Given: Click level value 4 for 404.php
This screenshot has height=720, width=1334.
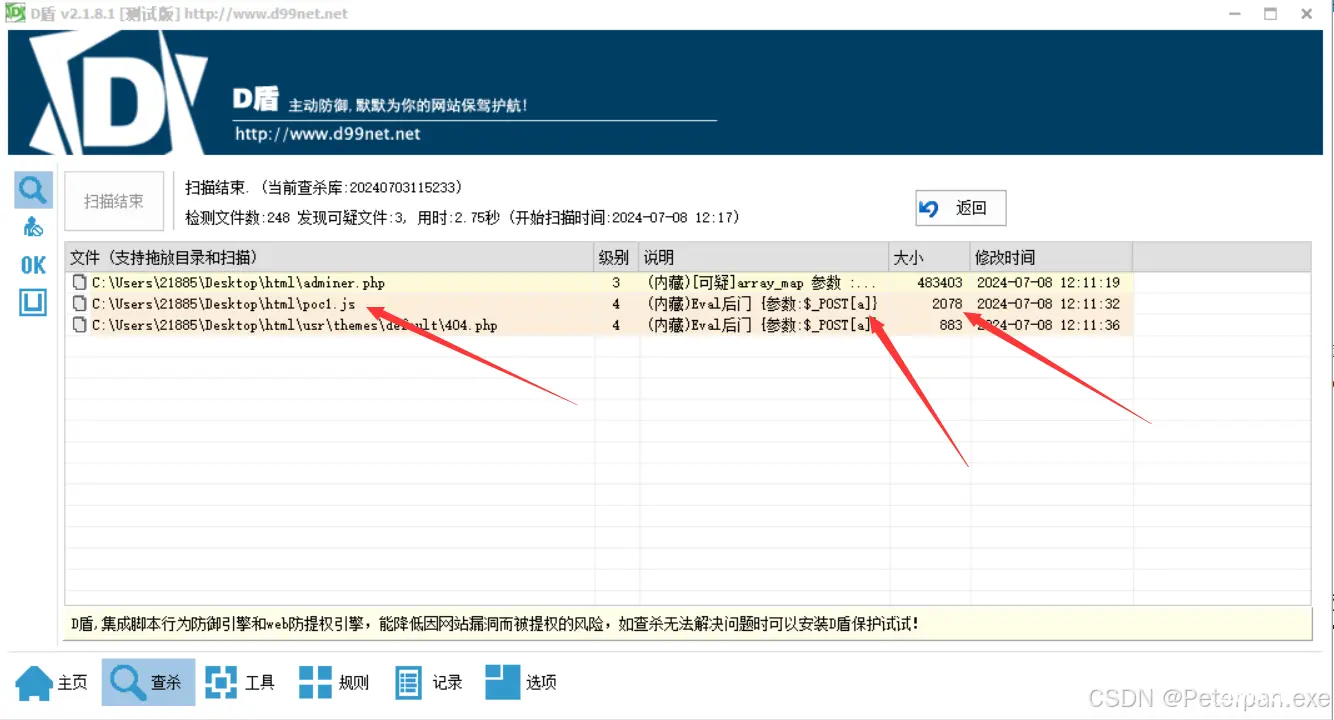Looking at the screenshot, I should (616, 325).
